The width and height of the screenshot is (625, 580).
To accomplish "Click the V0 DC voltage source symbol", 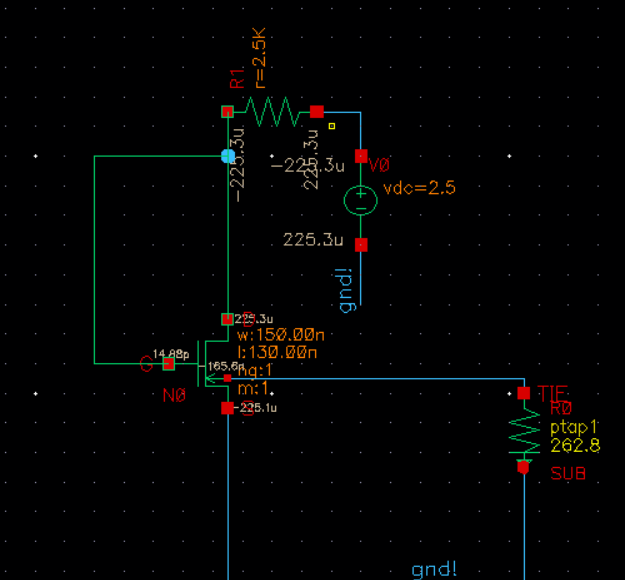I will (360, 201).
